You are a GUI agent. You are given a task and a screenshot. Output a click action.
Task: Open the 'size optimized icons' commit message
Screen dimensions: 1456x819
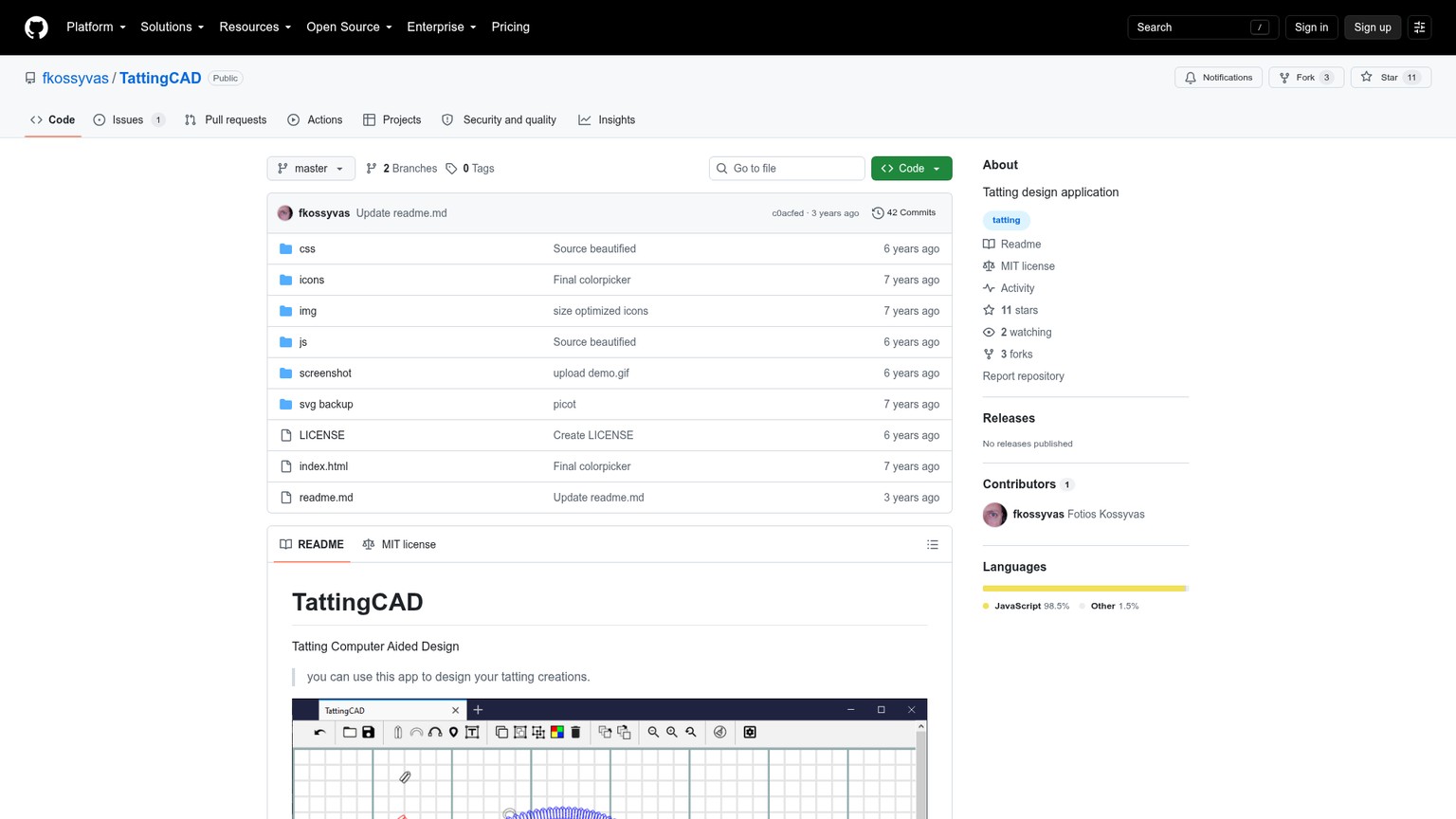[x=601, y=311]
